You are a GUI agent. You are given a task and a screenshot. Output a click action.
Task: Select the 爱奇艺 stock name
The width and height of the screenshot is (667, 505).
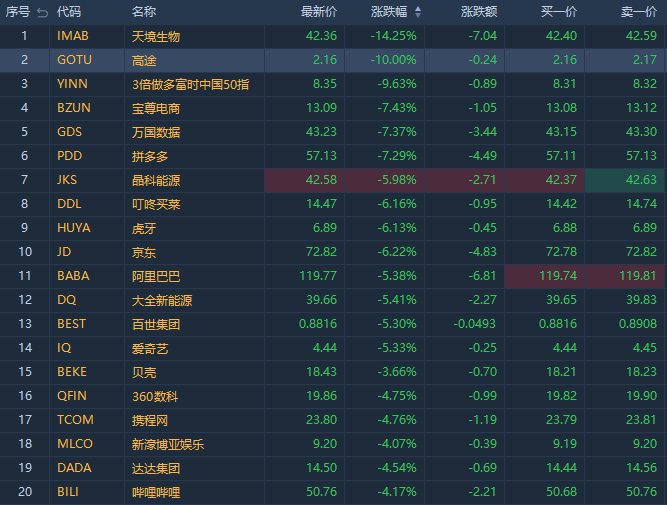coord(150,348)
